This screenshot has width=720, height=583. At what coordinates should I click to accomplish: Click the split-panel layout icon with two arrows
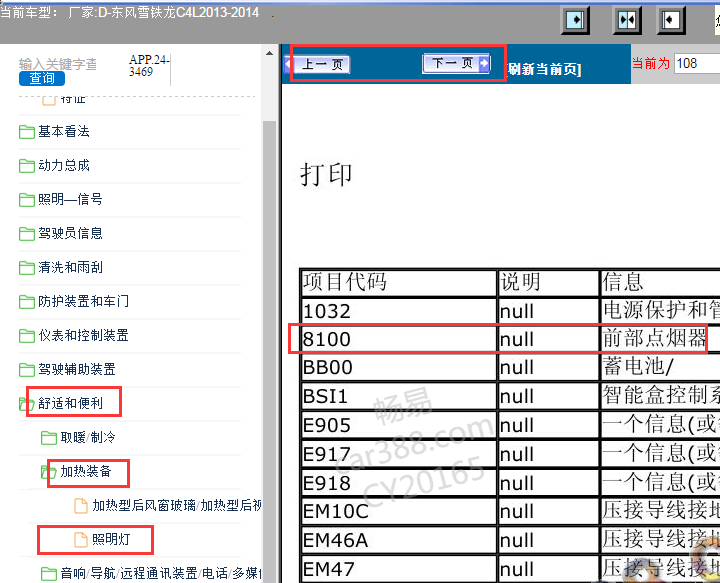click(x=627, y=20)
